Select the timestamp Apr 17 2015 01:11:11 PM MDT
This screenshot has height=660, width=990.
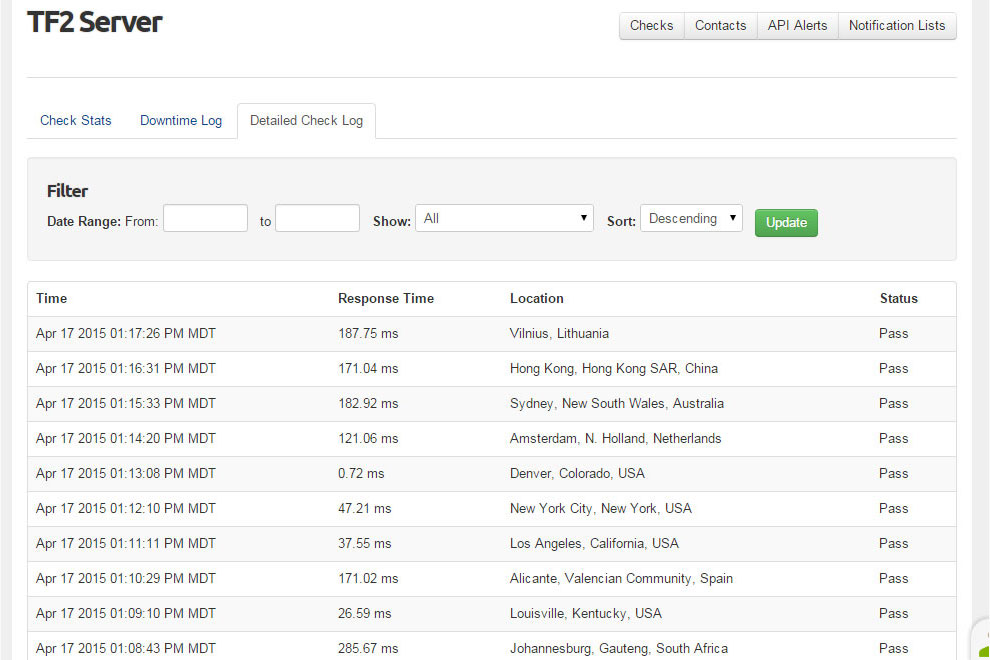[126, 544]
